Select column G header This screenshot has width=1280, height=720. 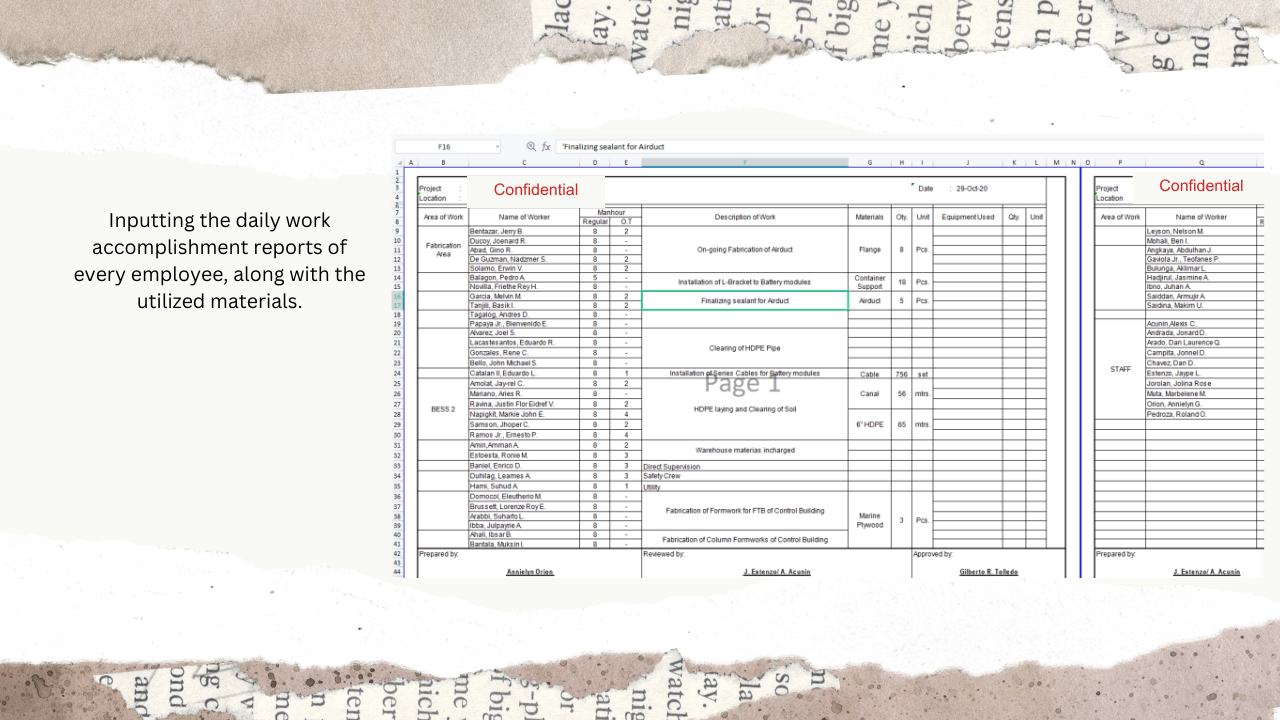tap(870, 162)
